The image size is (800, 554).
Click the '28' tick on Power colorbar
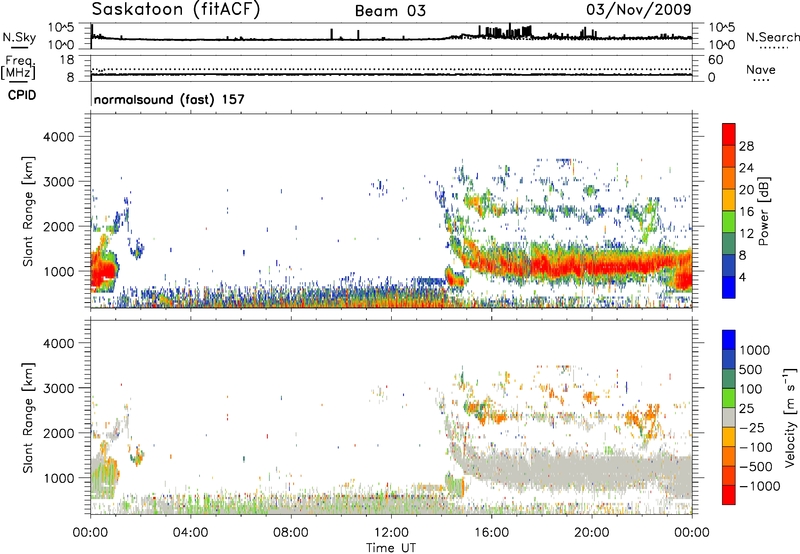(746, 146)
